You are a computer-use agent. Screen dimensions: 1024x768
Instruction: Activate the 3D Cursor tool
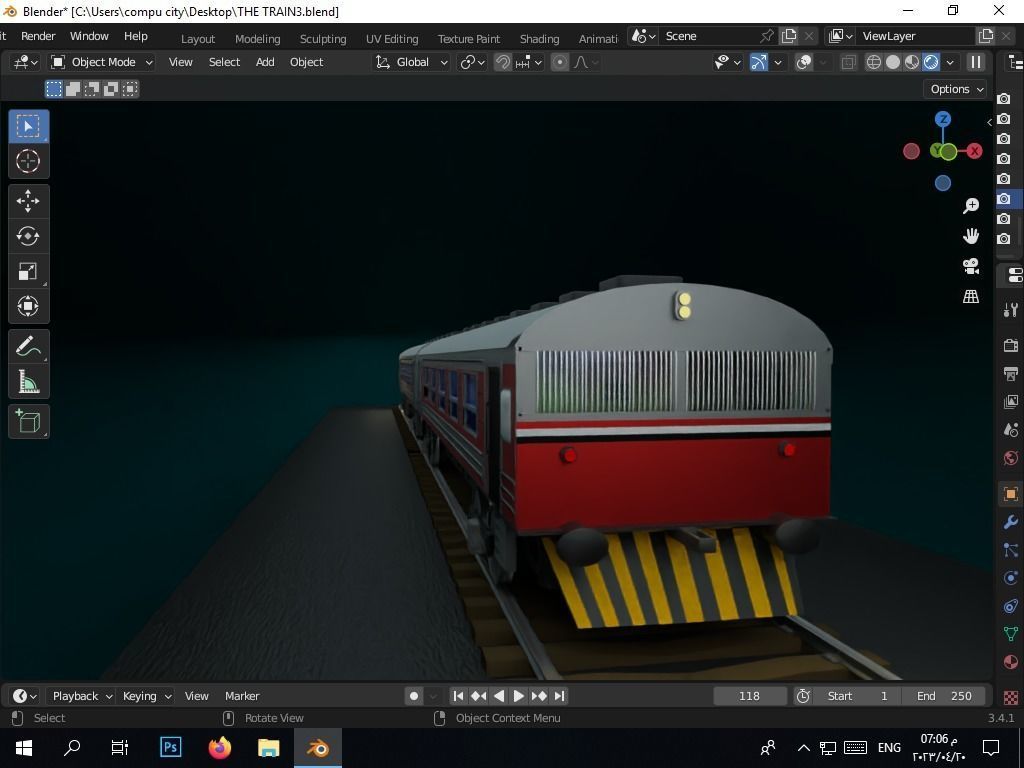tap(28, 161)
